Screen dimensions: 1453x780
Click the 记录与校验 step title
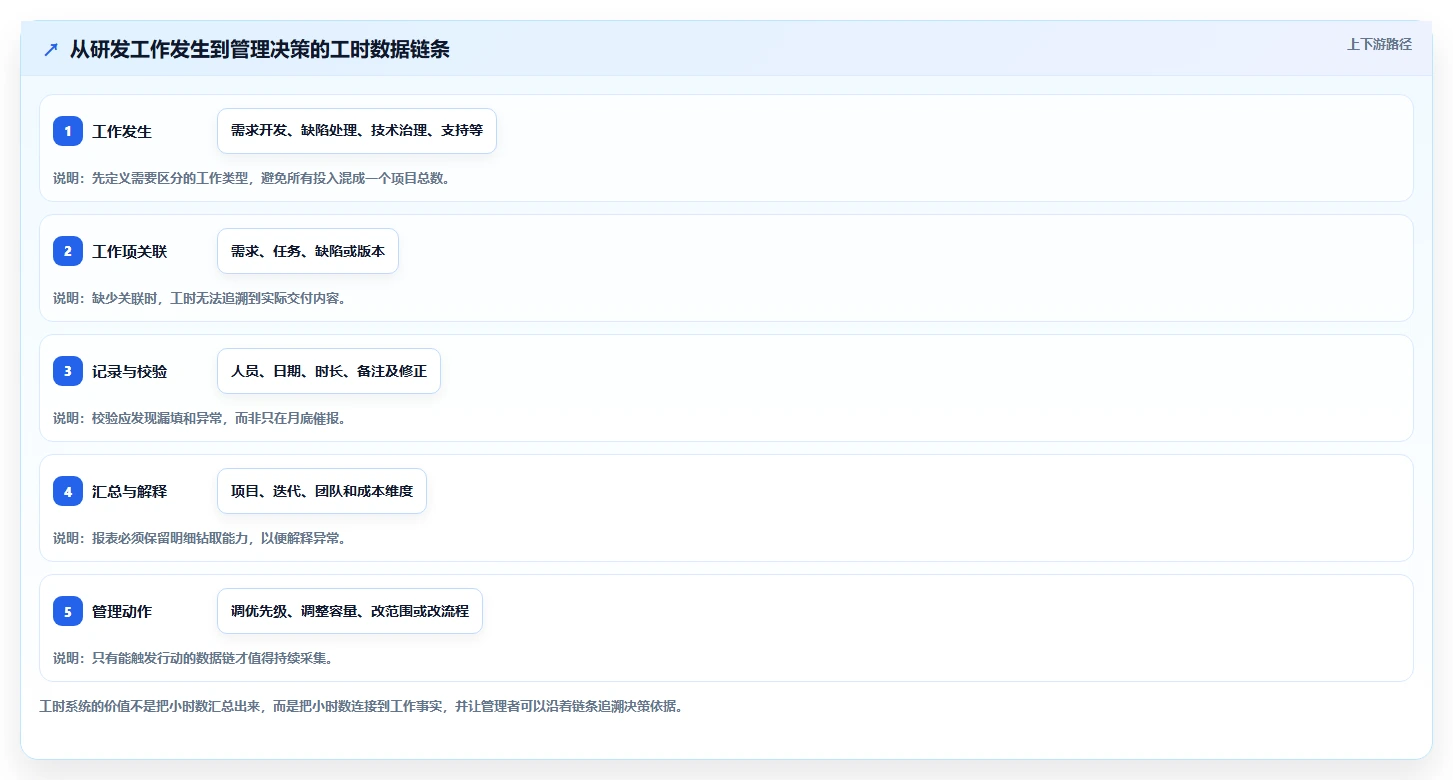130,371
